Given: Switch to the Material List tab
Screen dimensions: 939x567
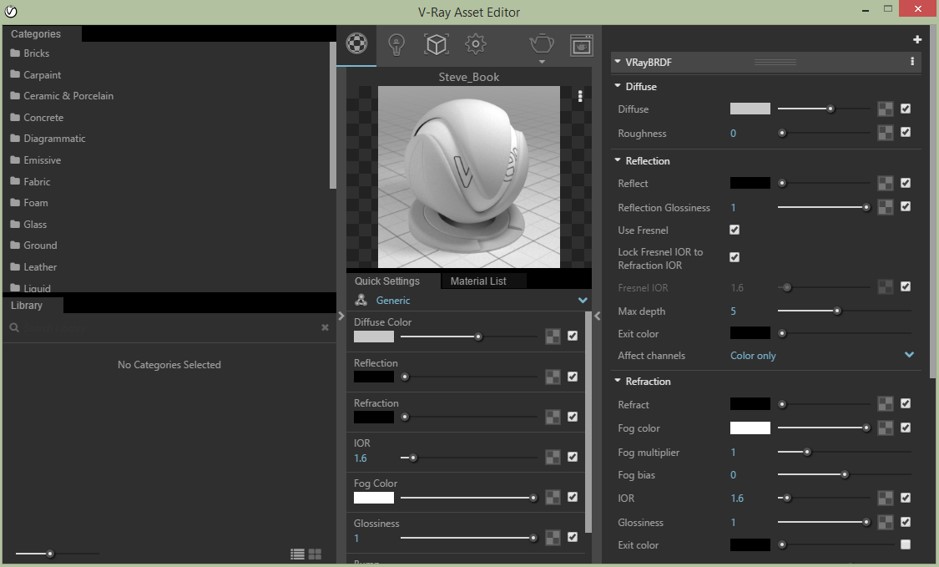Looking at the screenshot, I should (x=478, y=281).
